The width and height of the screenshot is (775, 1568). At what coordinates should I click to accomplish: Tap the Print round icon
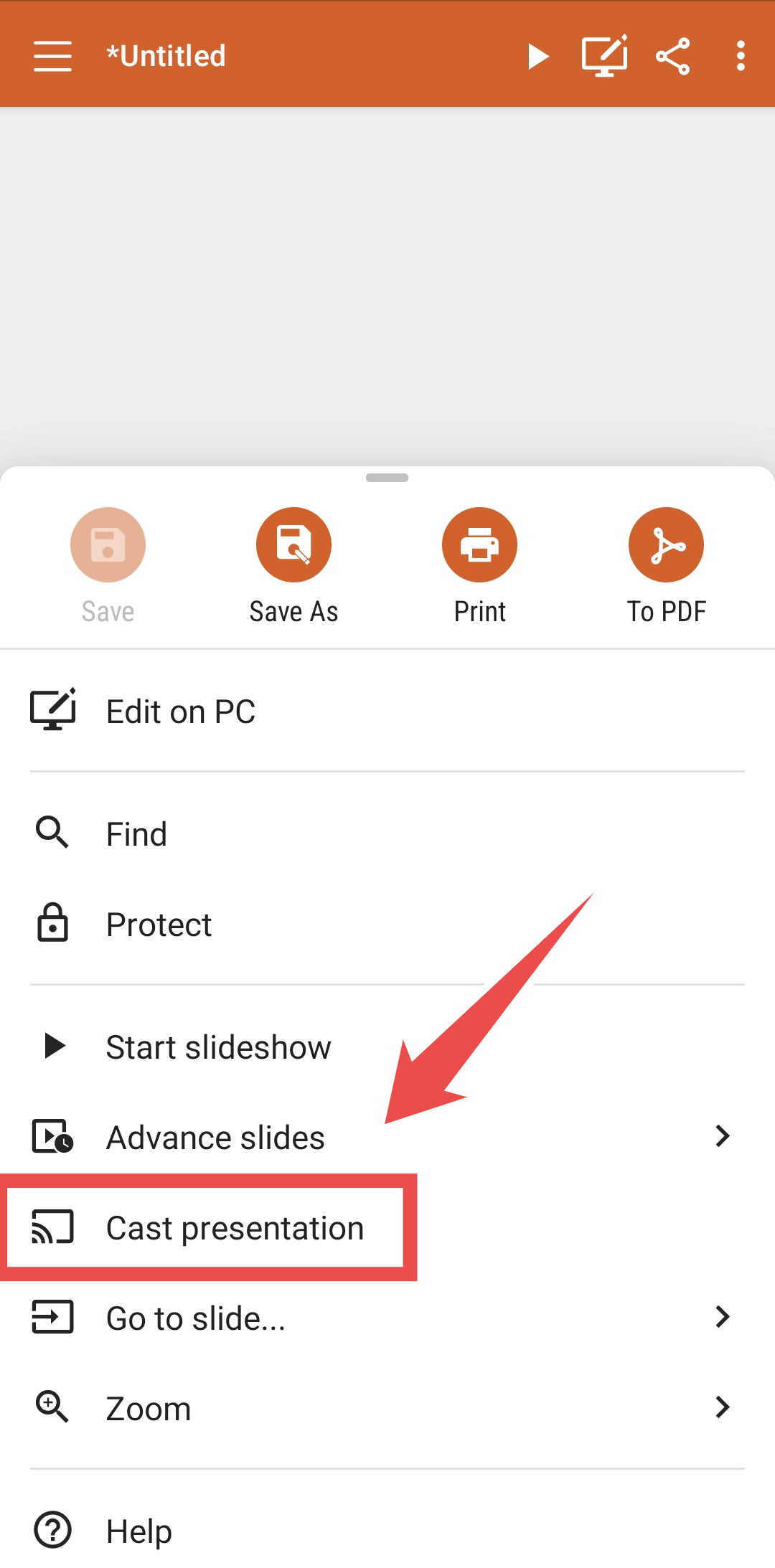click(x=479, y=544)
